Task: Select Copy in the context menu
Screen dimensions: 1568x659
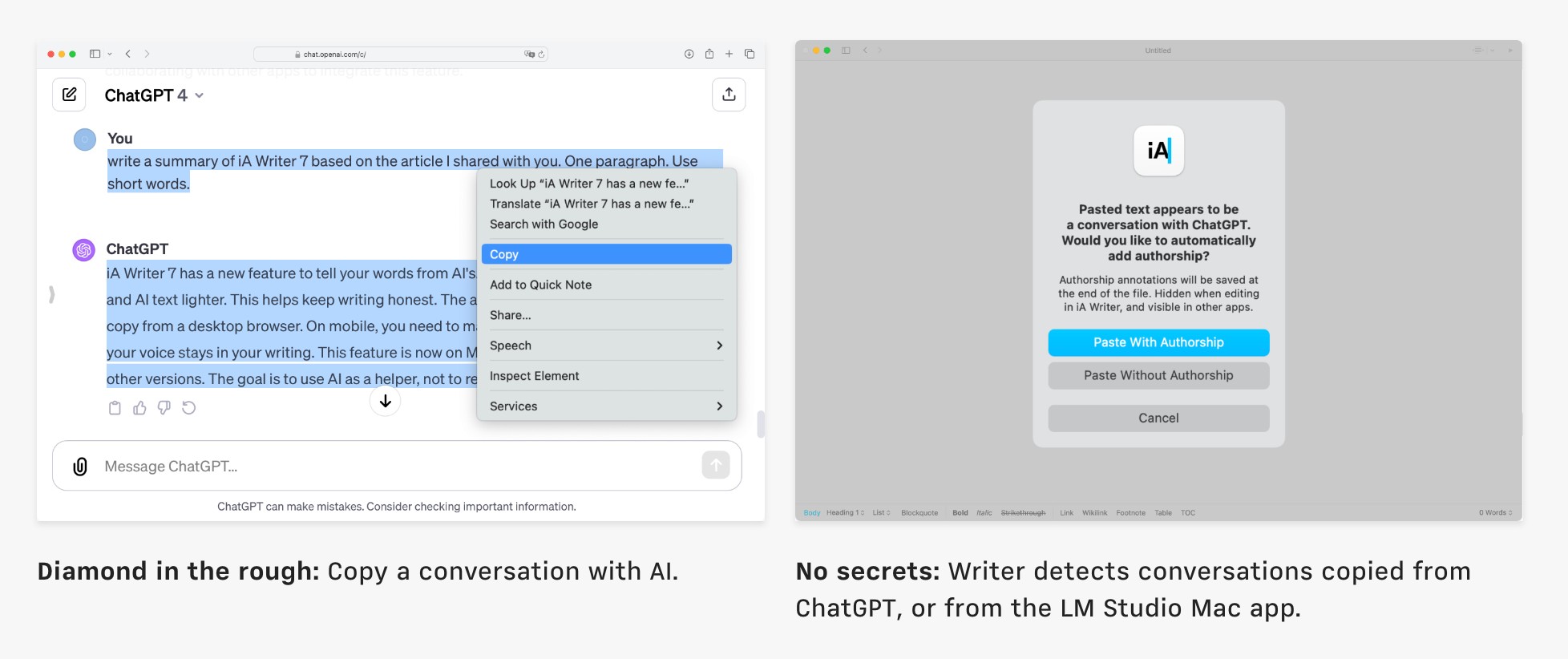Action: pos(607,254)
